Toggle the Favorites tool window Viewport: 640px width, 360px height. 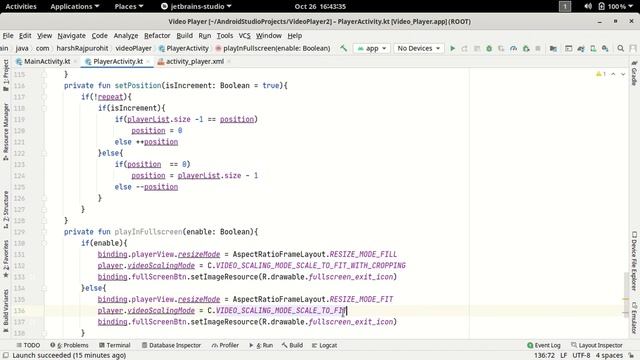(x=6, y=259)
